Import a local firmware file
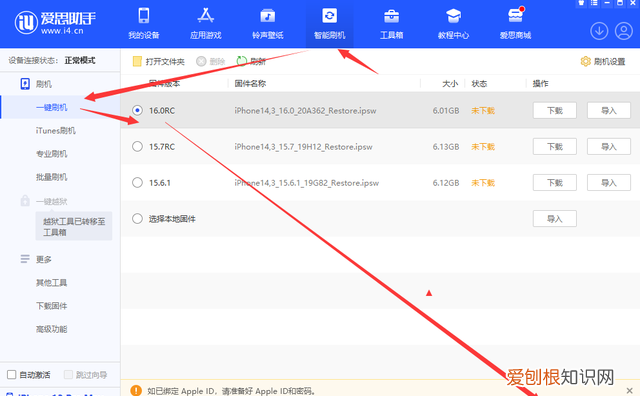 coord(555,219)
